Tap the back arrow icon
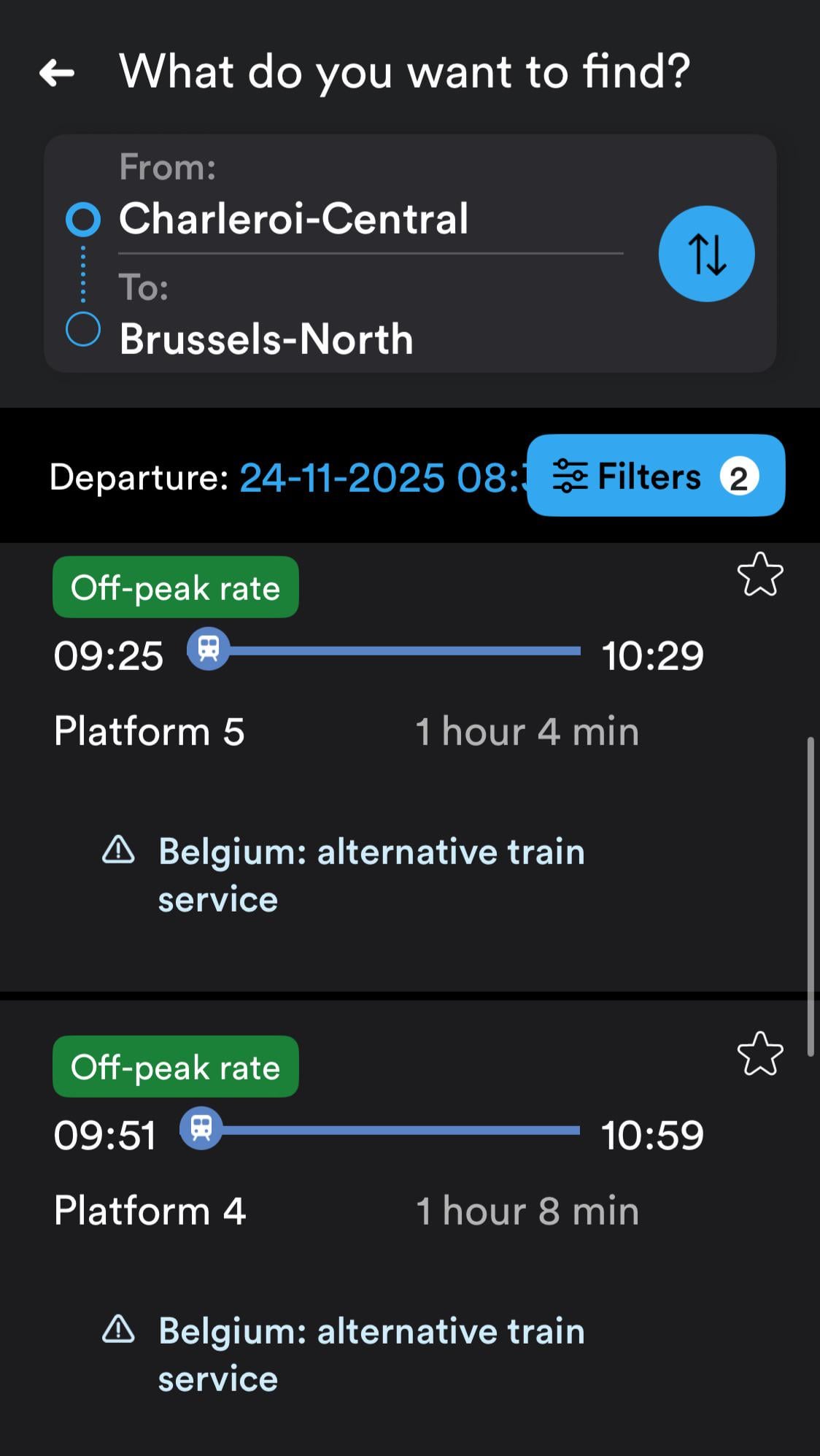Screen dimensions: 820x1456 pos(57,72)
